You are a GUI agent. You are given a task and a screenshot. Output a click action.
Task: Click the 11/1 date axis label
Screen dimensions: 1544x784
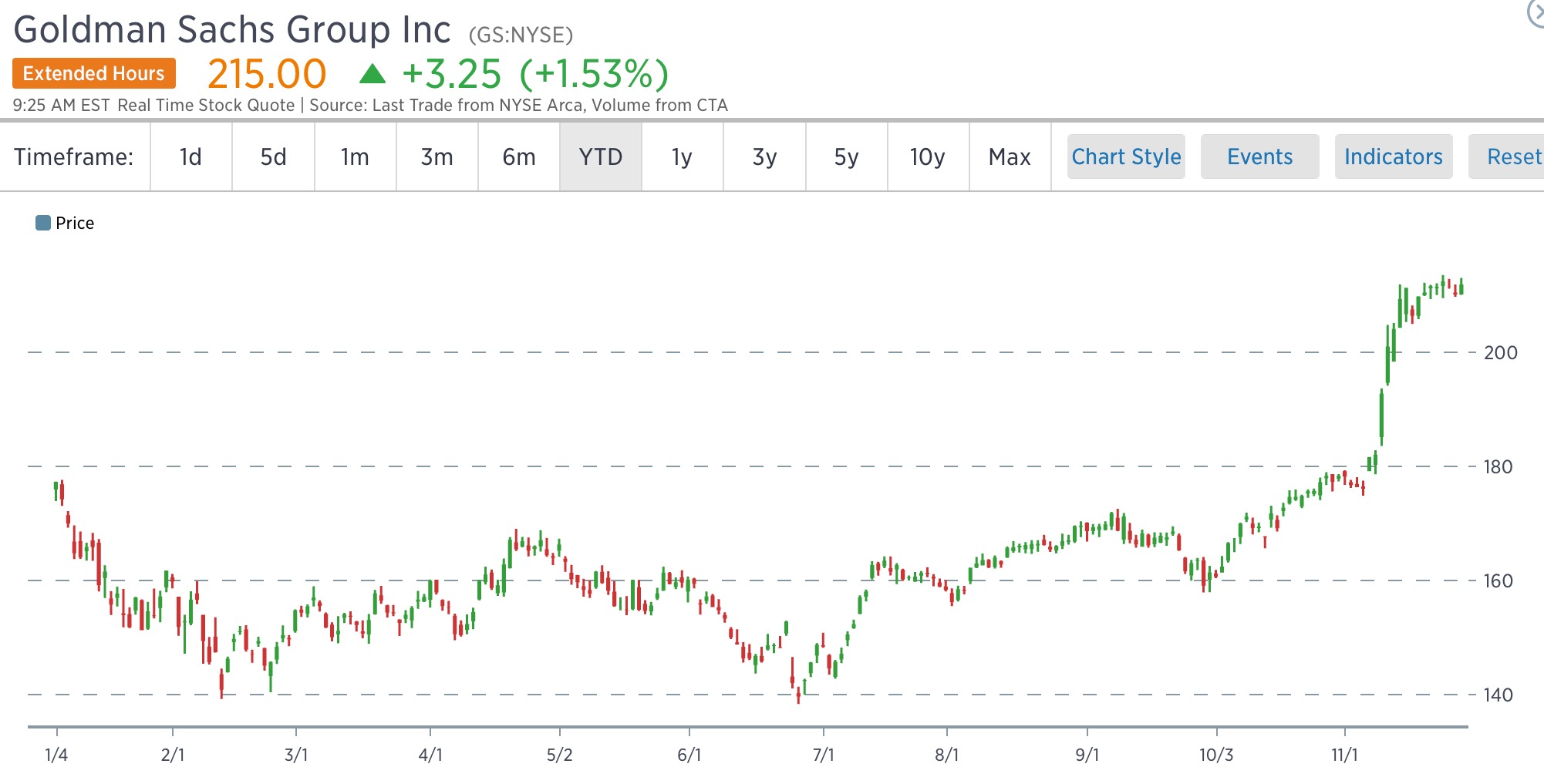(x=1344, y=755)
